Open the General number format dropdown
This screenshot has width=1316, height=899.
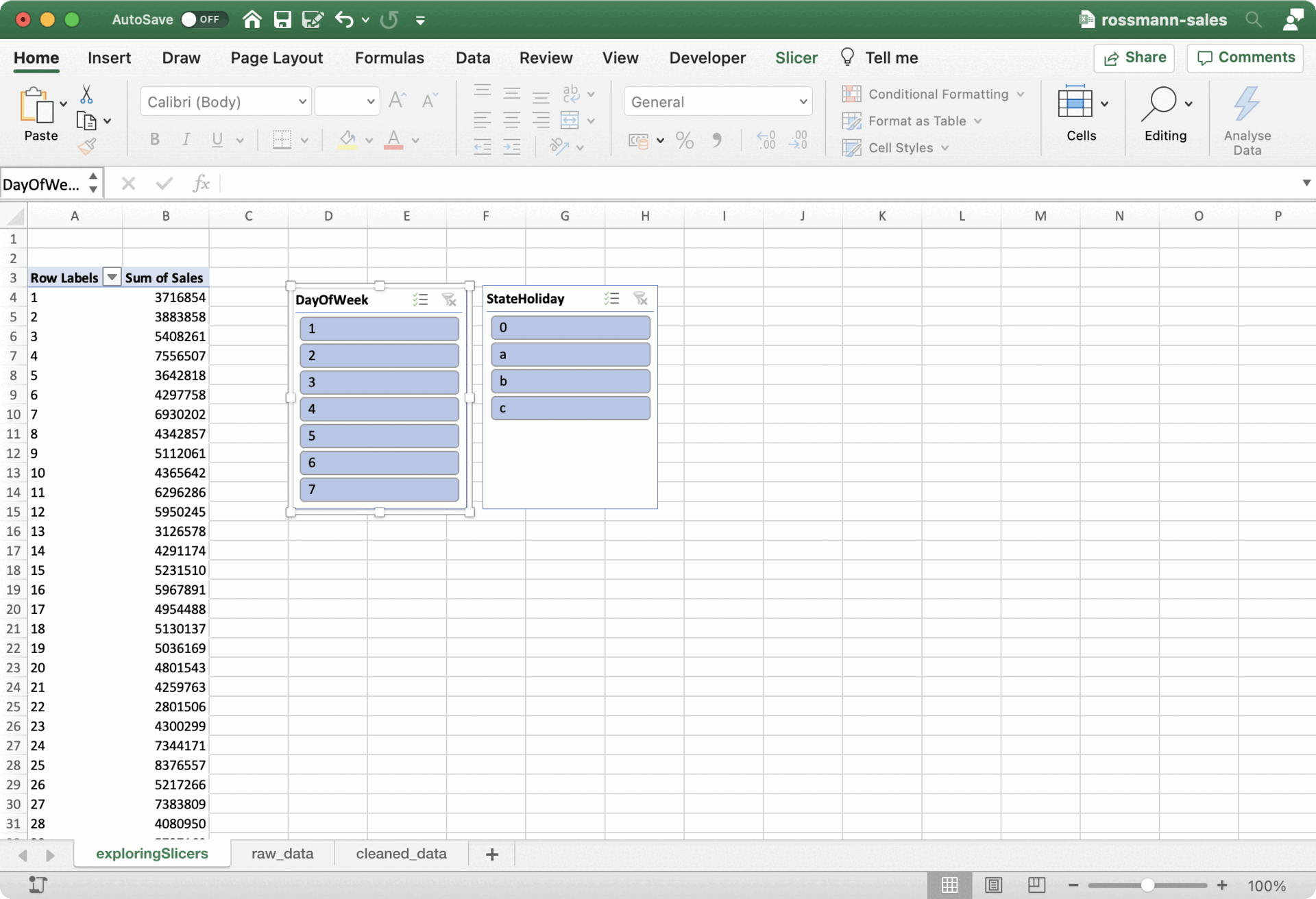(x=803, y=102)
